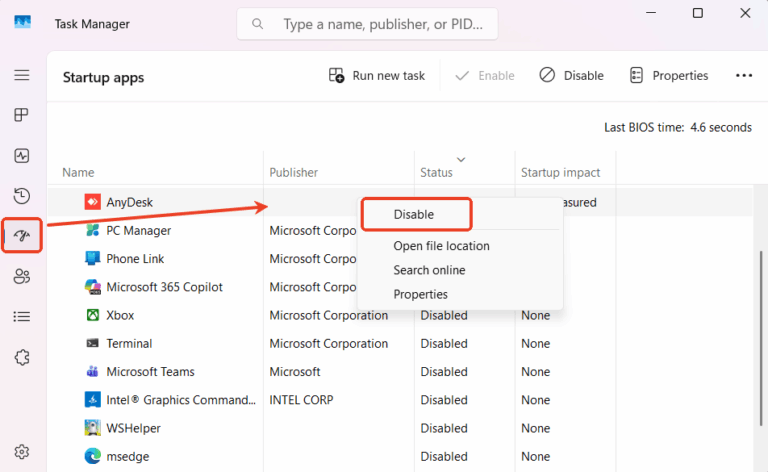Viewport: 768px width, 472px height.
Task: Click the Disable toolbar button
Action: point(571,75)
